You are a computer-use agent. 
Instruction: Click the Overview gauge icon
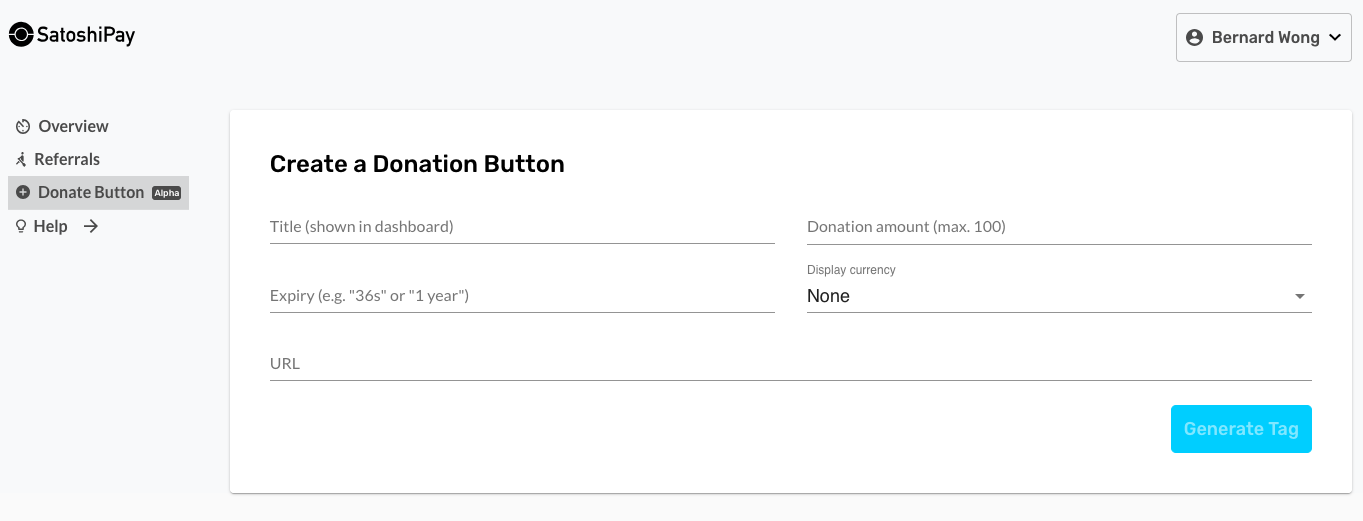(x=23, y=127)
